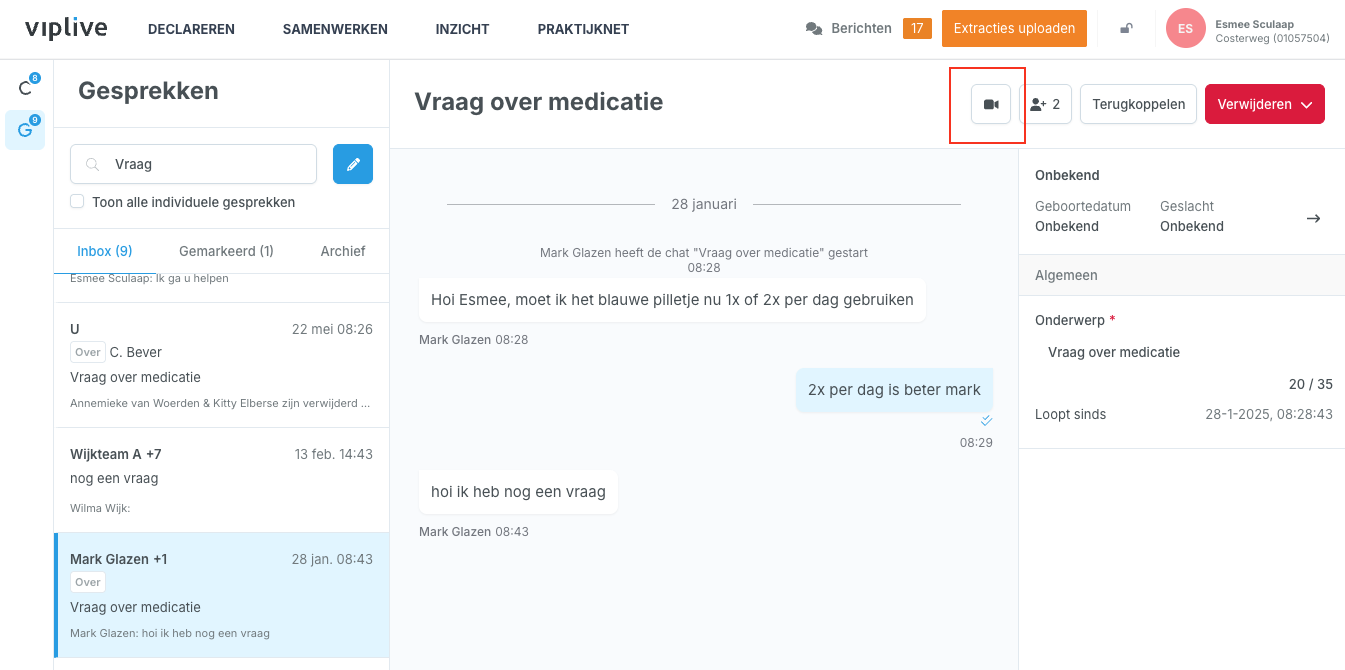1345x670 pixels.
Task: Enable Toon alle individuele gesprekken checkbox
Action: pyautogui.click(x=77, y=202)
